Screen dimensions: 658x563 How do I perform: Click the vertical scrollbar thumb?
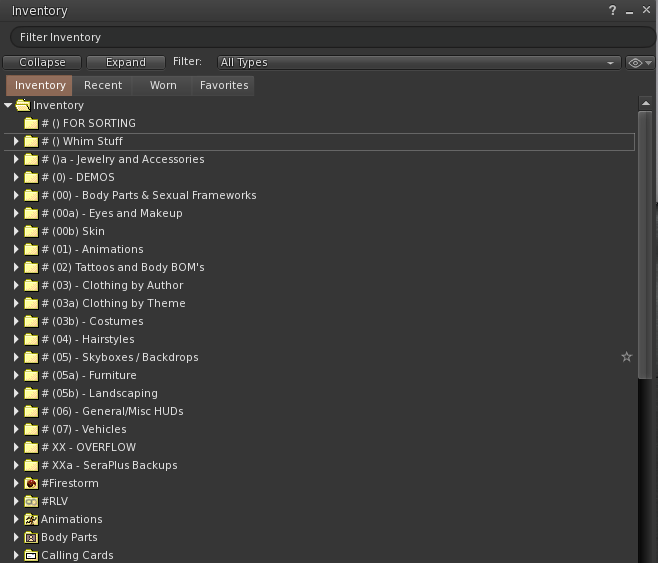tap(645, 245)
